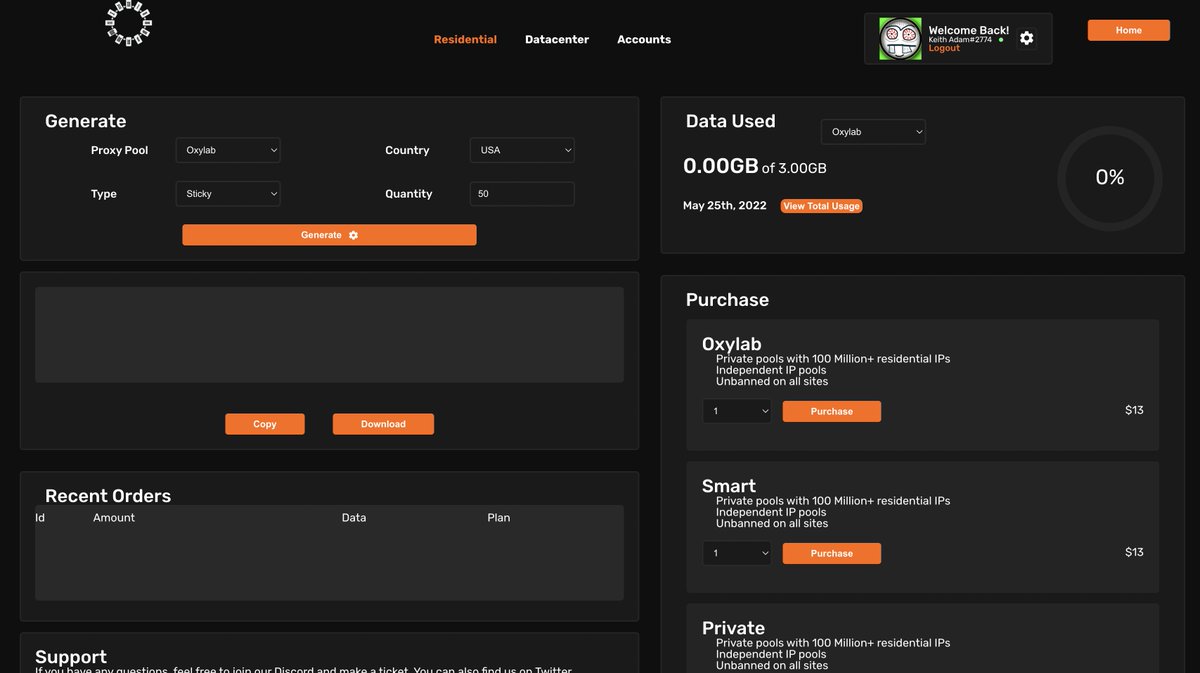Open account settings gear icon
The width and height of the screenshot is (1200, 673).
(x=1026, y=38)
